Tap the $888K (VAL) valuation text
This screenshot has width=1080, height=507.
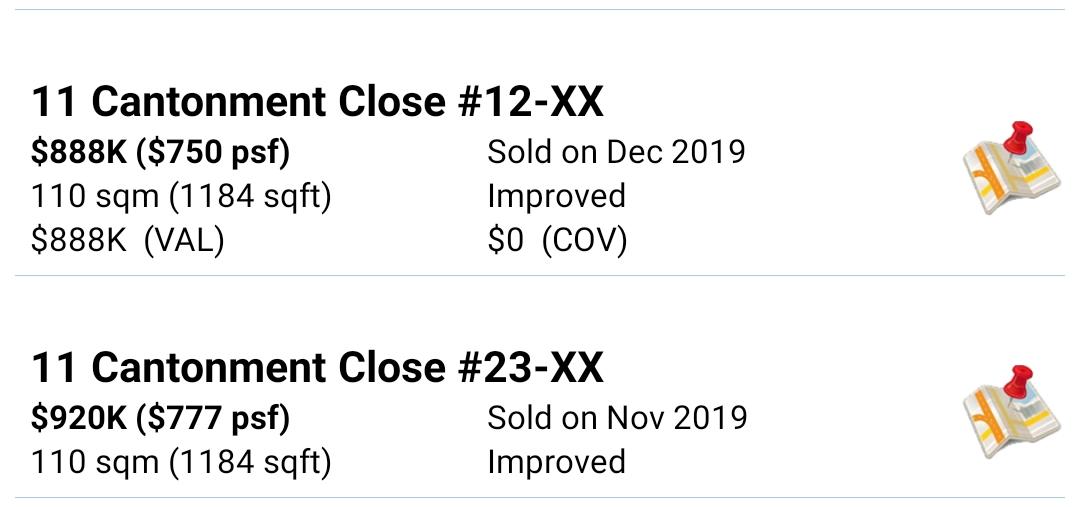click(x=127, y=240)
